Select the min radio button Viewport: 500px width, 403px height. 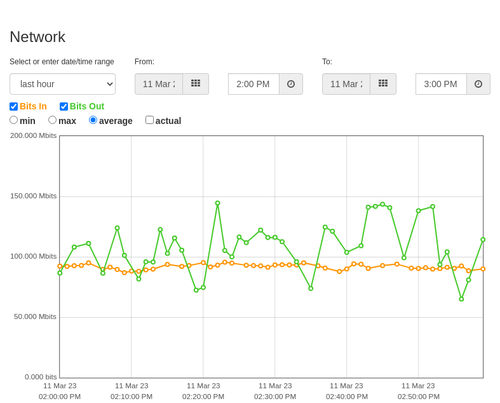tap(14, 120)
